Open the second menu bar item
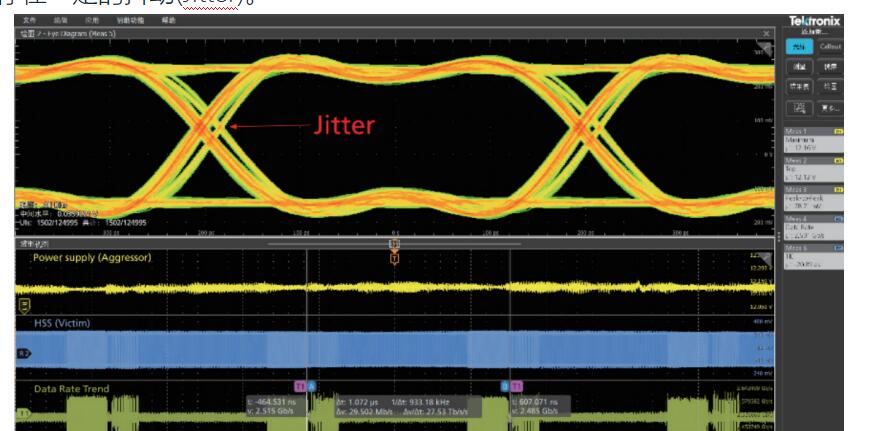The image size is (874, 431). pos(60,20)
